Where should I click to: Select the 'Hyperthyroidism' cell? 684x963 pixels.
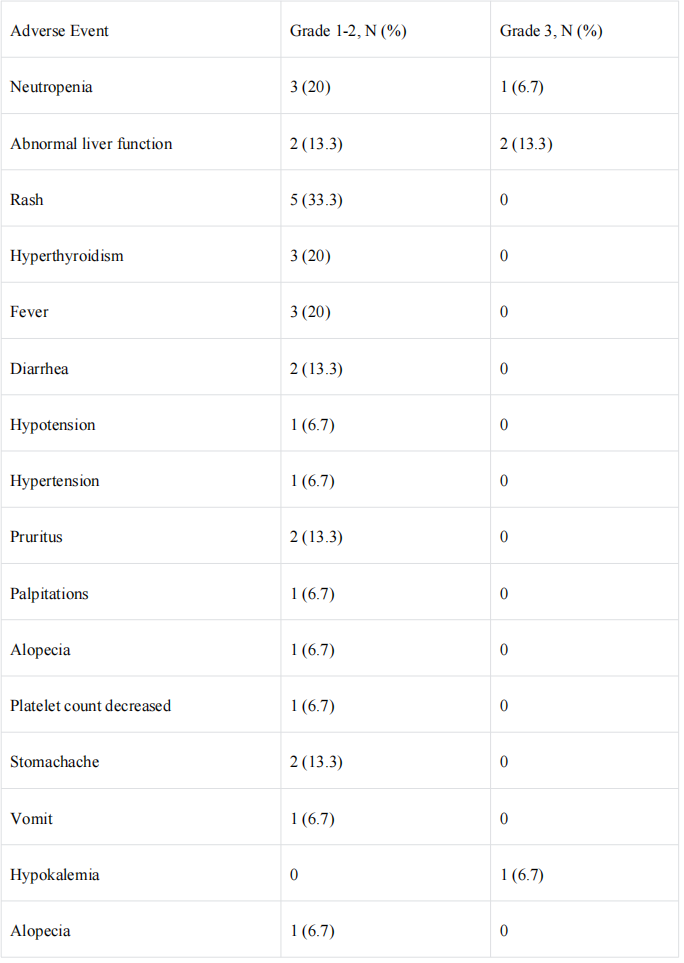67,256
